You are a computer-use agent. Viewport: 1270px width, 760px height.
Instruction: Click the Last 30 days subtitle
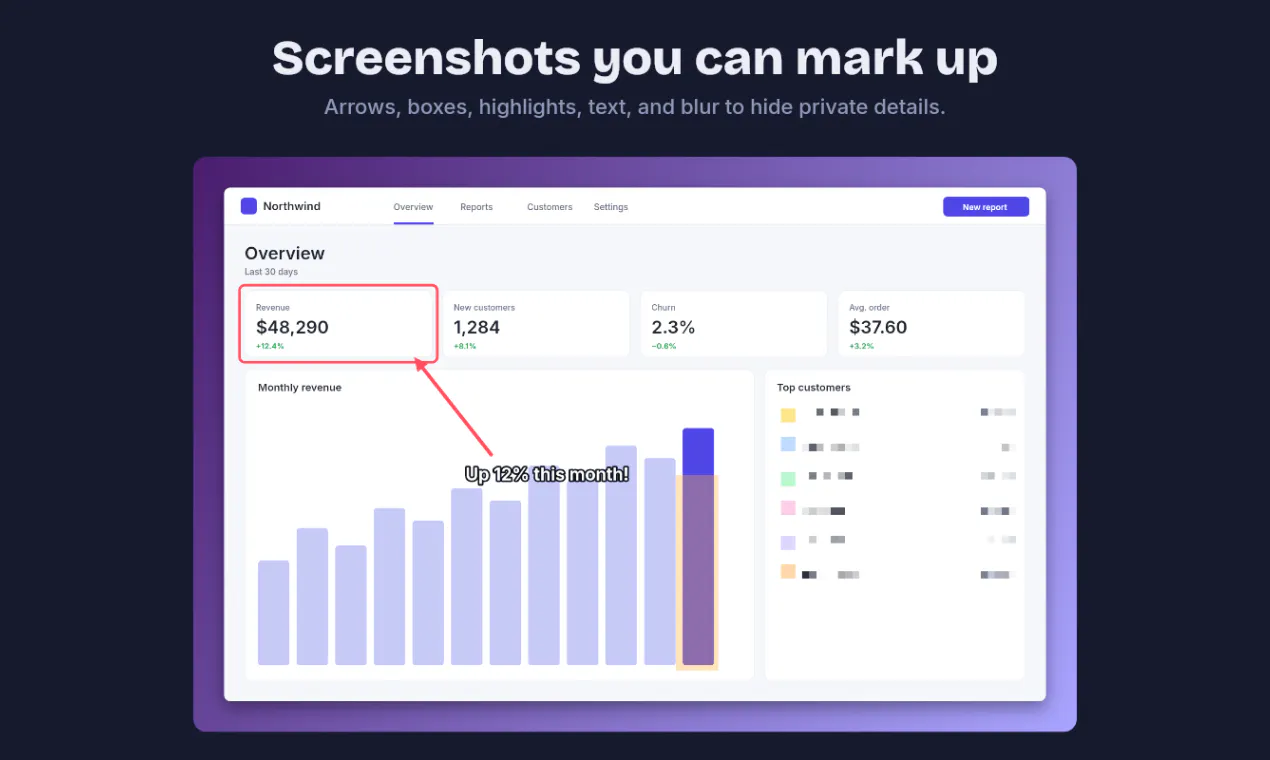[x=271, y=272]
